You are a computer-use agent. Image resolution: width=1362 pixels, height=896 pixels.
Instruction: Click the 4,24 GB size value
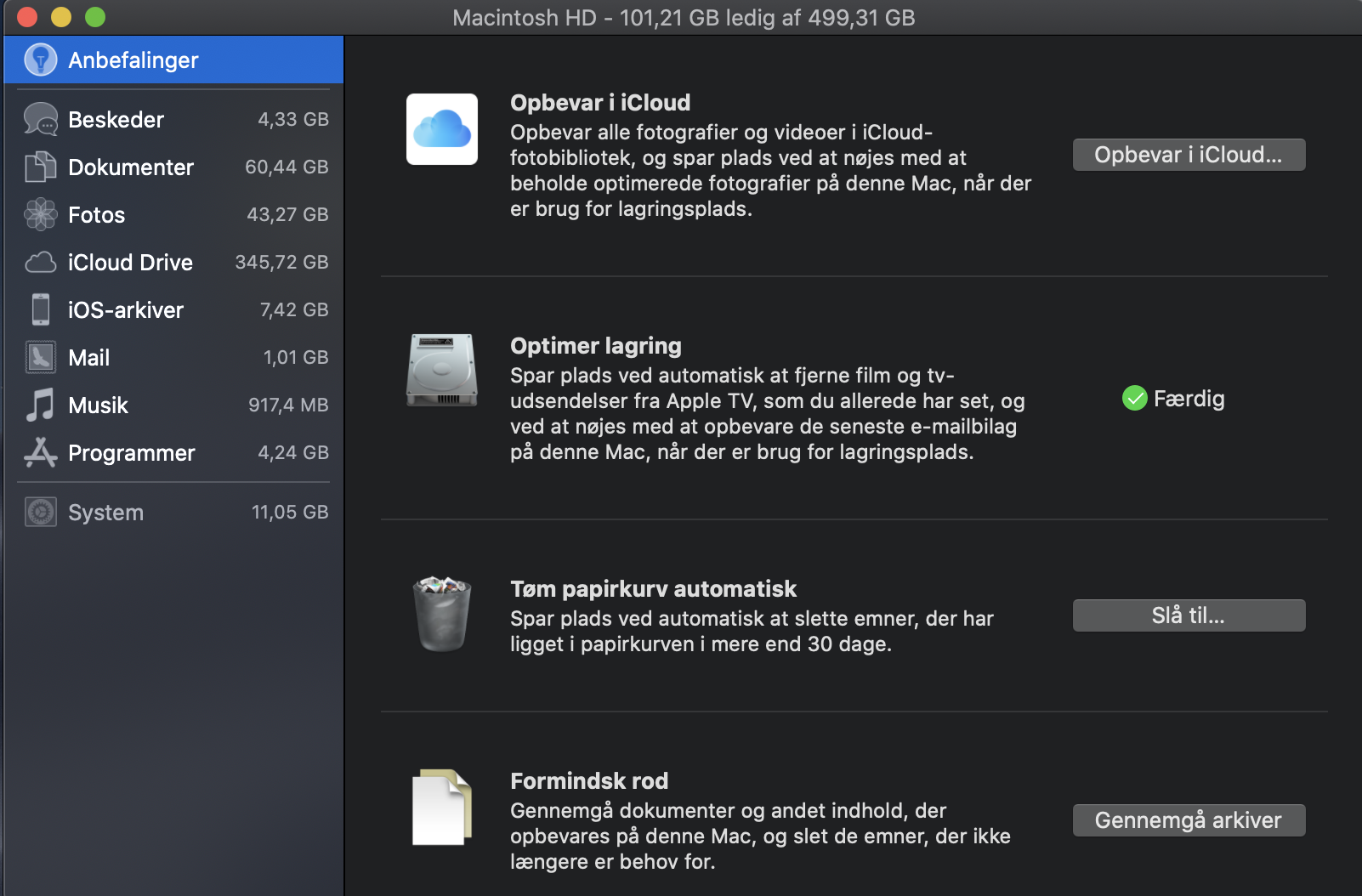293,452
